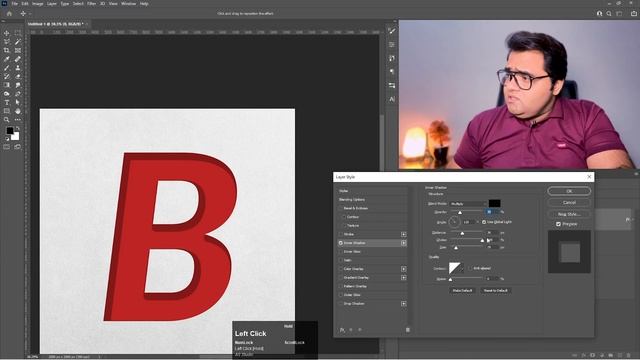Viewport: 640px width, 360px height.
Task: Select the Eraser tool
Action: point(18,76)
